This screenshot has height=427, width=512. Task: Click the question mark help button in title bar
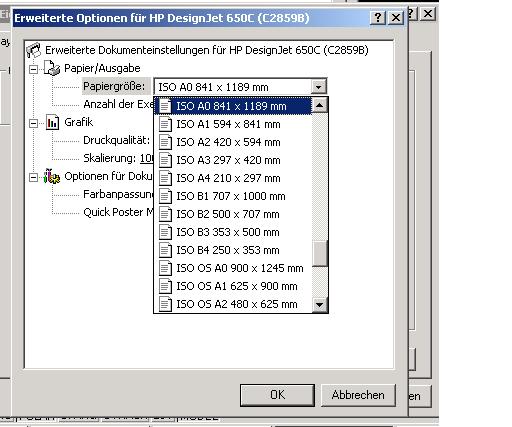pyautogui.click(x=378, y=17)
